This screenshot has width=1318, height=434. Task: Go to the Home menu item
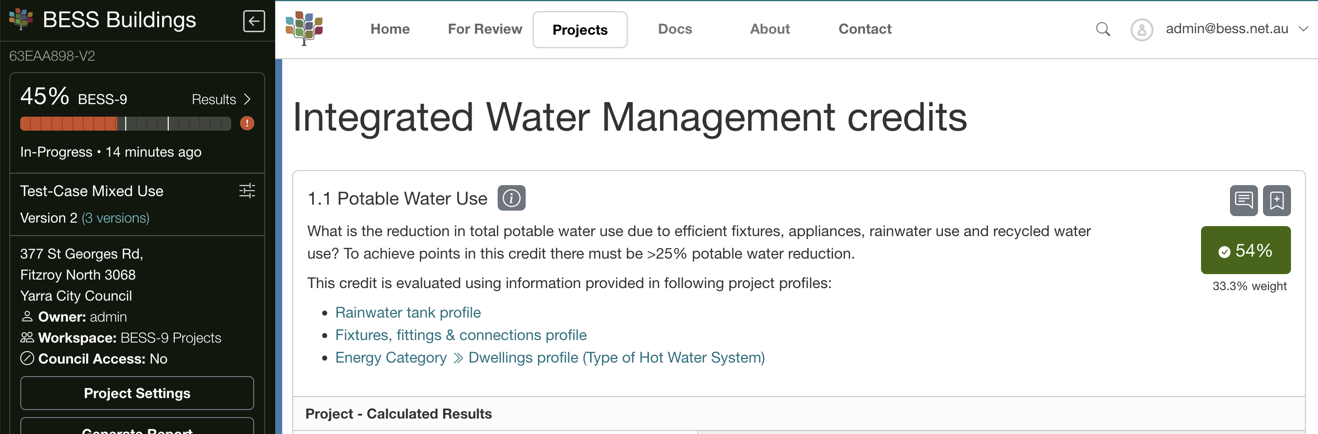390,29
